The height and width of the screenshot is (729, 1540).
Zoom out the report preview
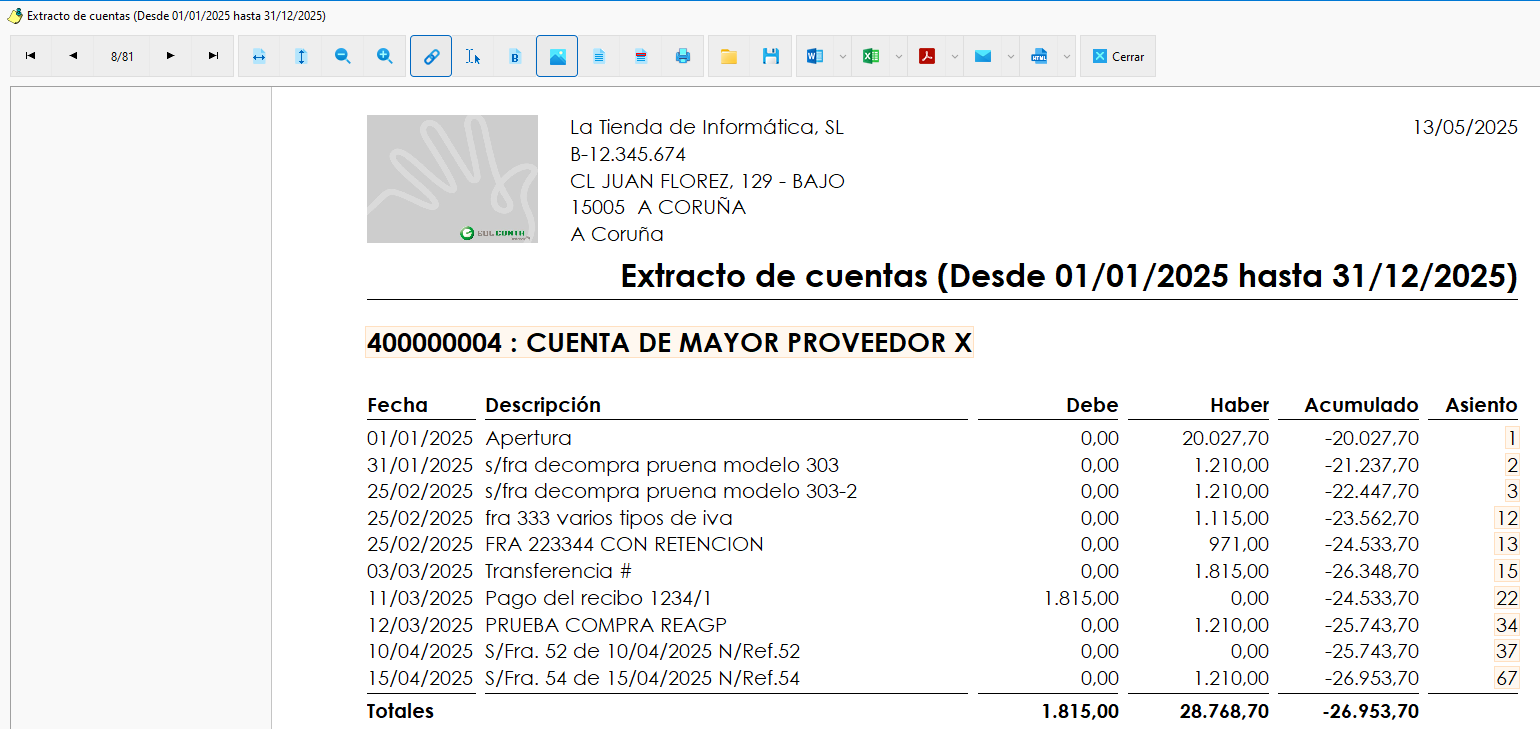[343, 56]
